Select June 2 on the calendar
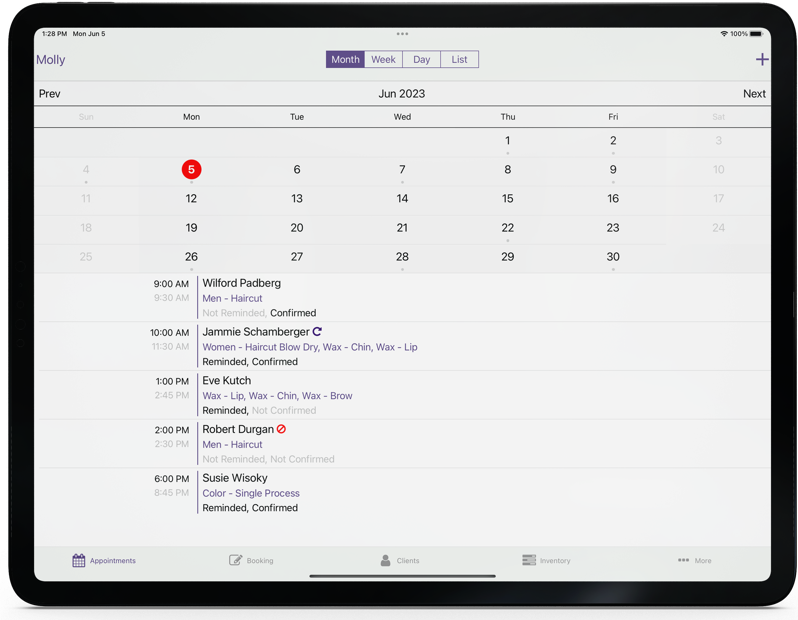 [x=613, y=140]
